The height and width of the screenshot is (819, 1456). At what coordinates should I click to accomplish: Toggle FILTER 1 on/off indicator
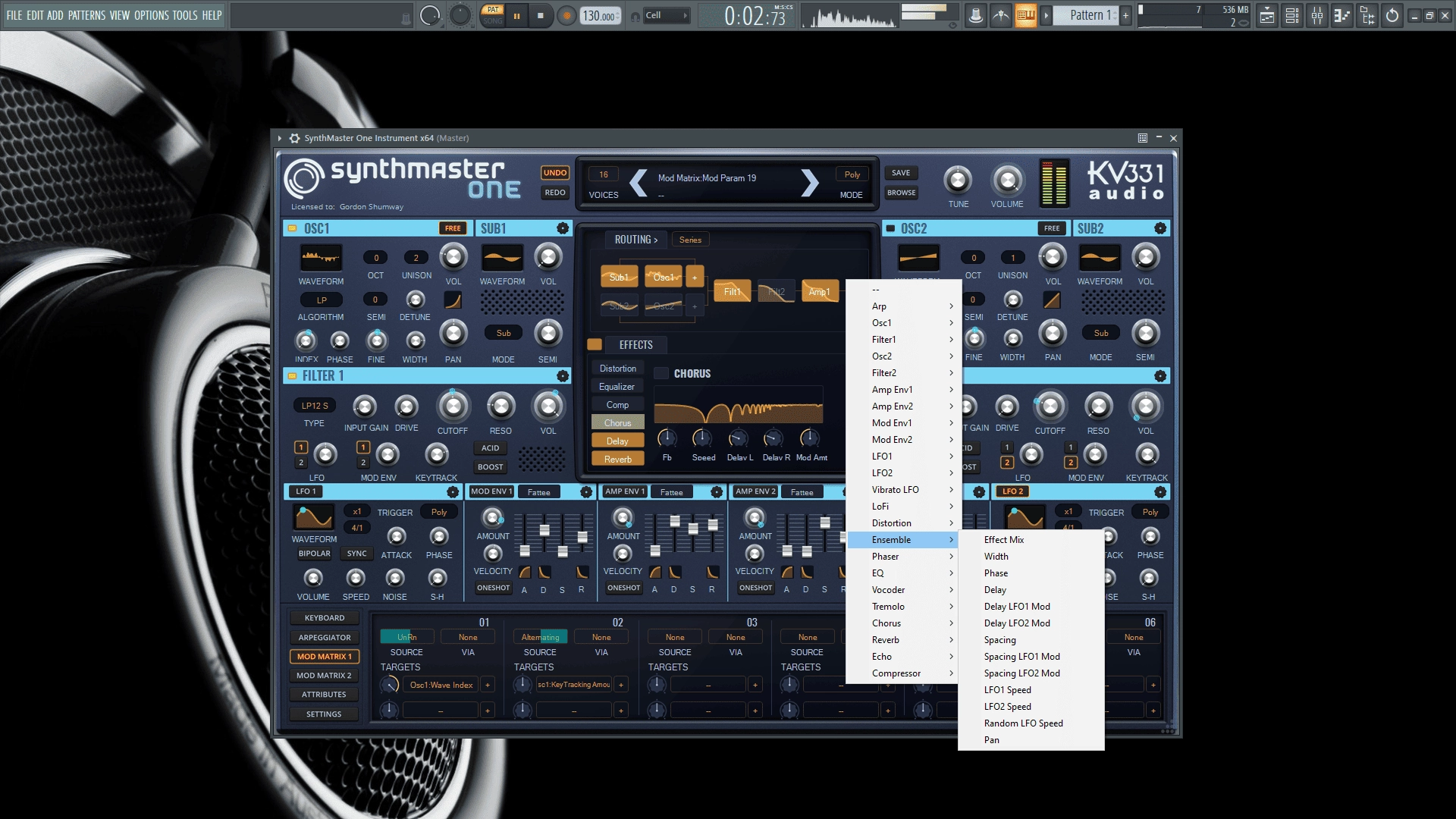[292, 375]
